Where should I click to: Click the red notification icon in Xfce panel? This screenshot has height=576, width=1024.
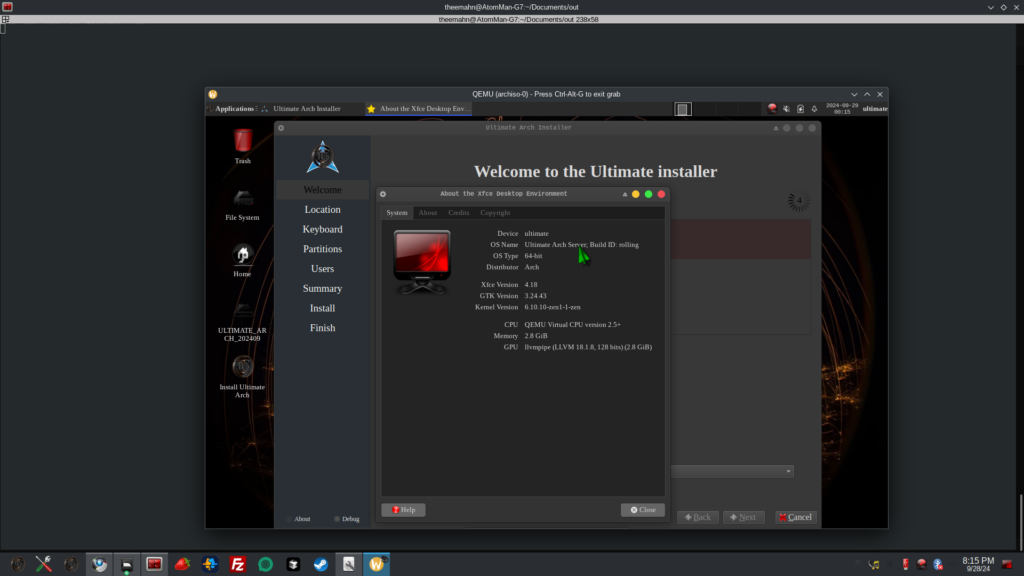pos(772,109)
